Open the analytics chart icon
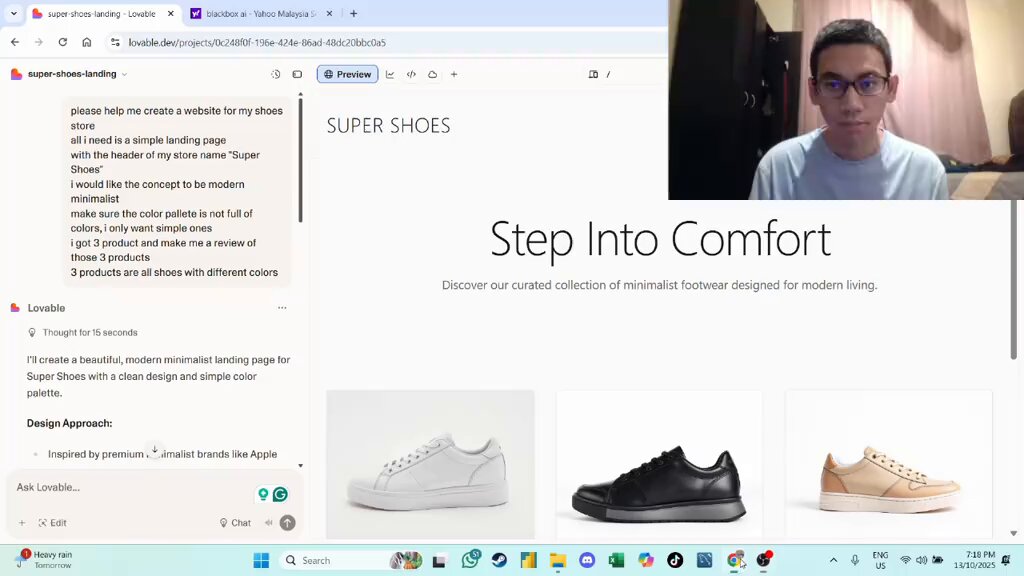The height and width of the screenshot is (576, 1024). 390,74
